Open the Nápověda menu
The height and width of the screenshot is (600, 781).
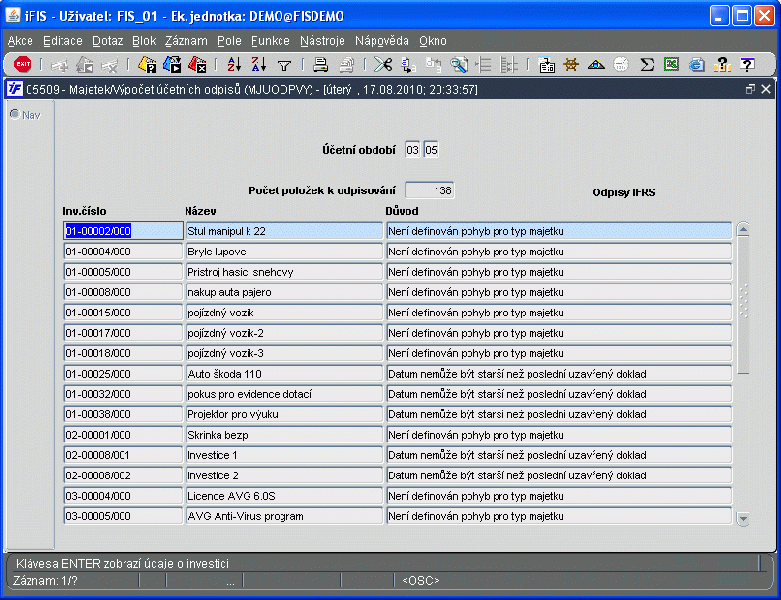pyautogui.click(x=382, y=41)
